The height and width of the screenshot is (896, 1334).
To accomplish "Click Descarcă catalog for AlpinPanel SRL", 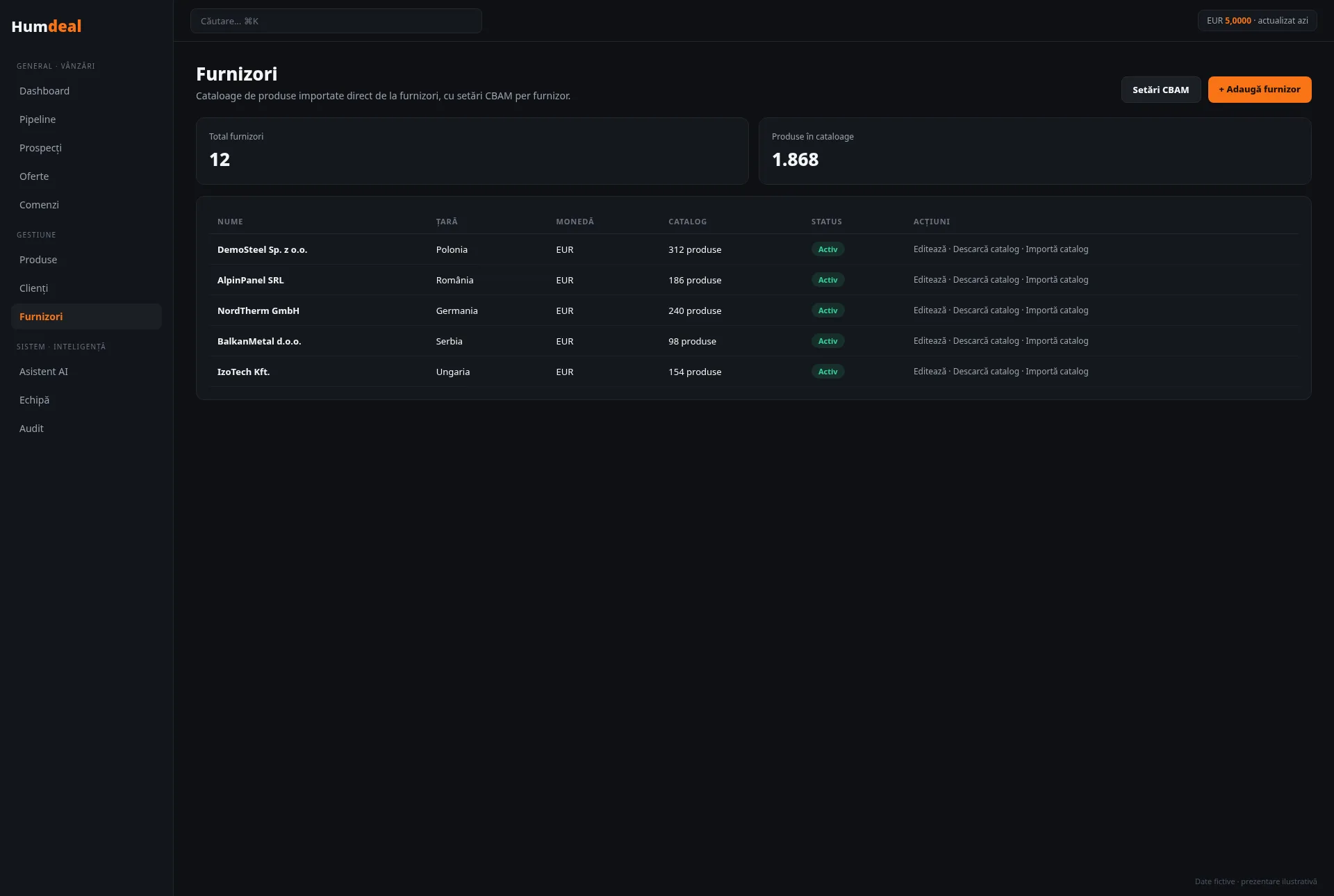I will click(986, 280).
